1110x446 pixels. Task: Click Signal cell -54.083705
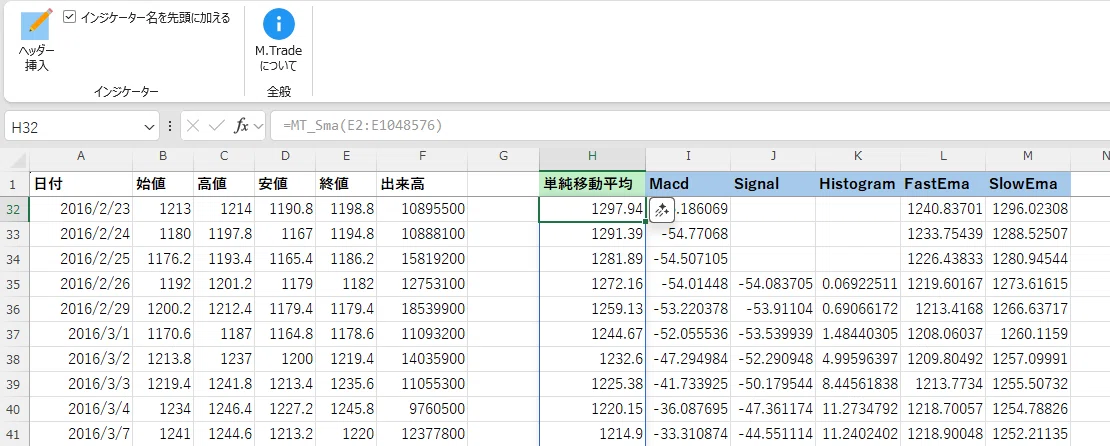[x=773, y=284]
